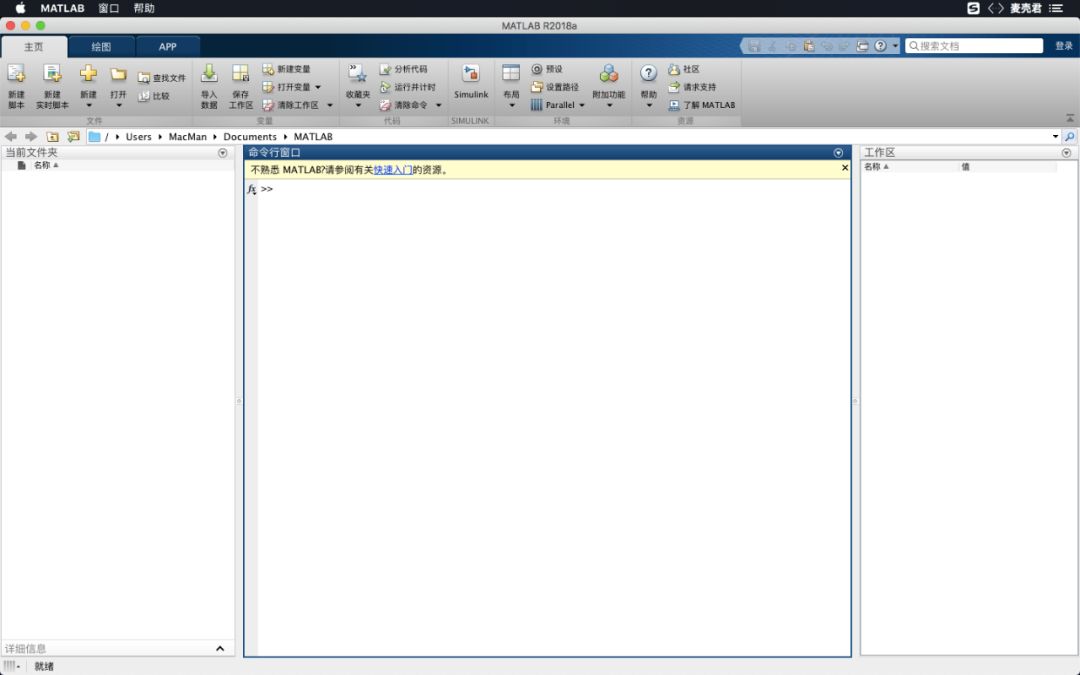This screenshot has width=1080, height=675.
Task: Click the 新建实时脚本 live script icon
Action: tap(52, 74)
